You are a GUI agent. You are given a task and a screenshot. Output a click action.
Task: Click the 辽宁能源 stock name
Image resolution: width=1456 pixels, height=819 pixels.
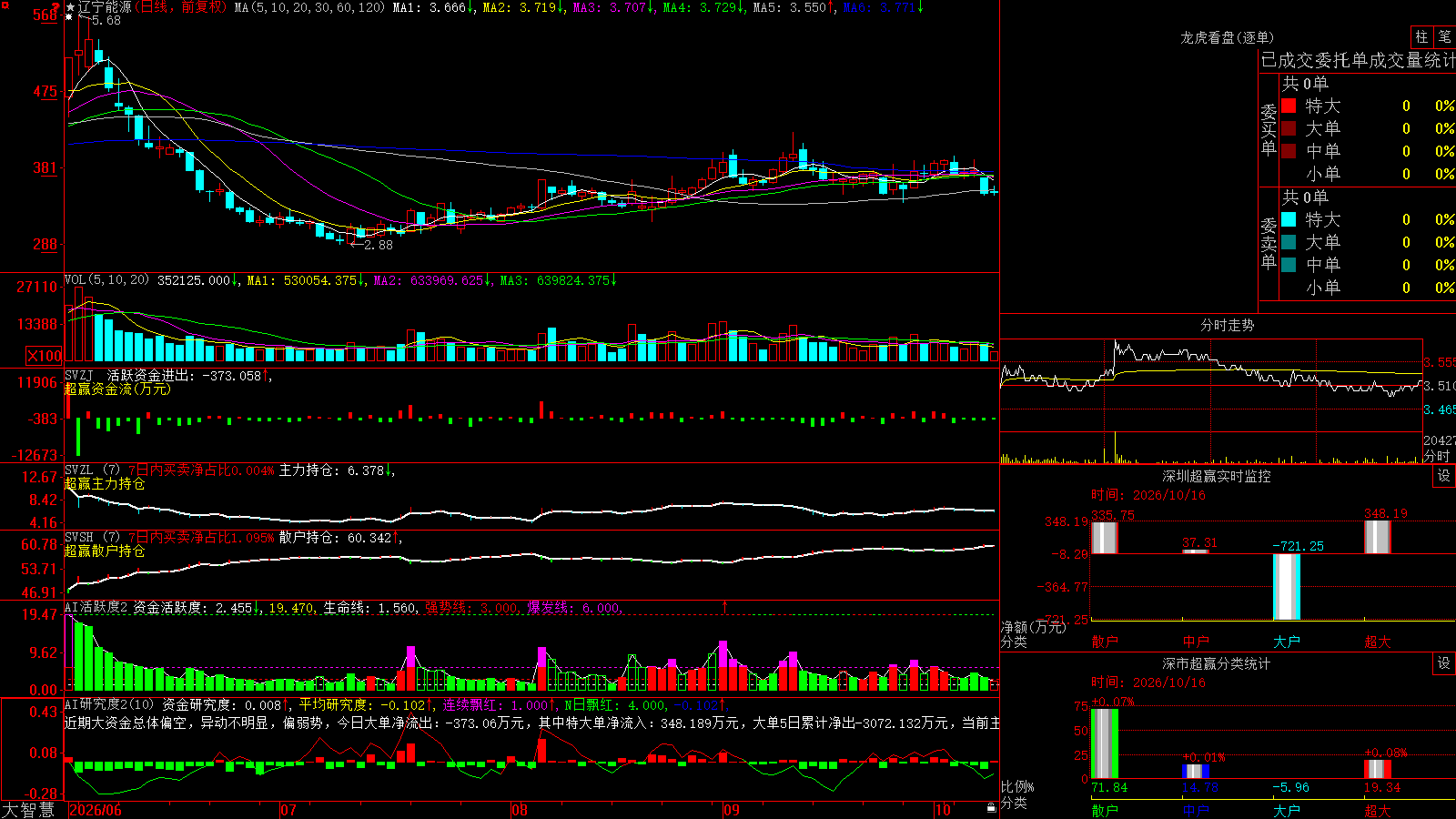pos(105,7)
